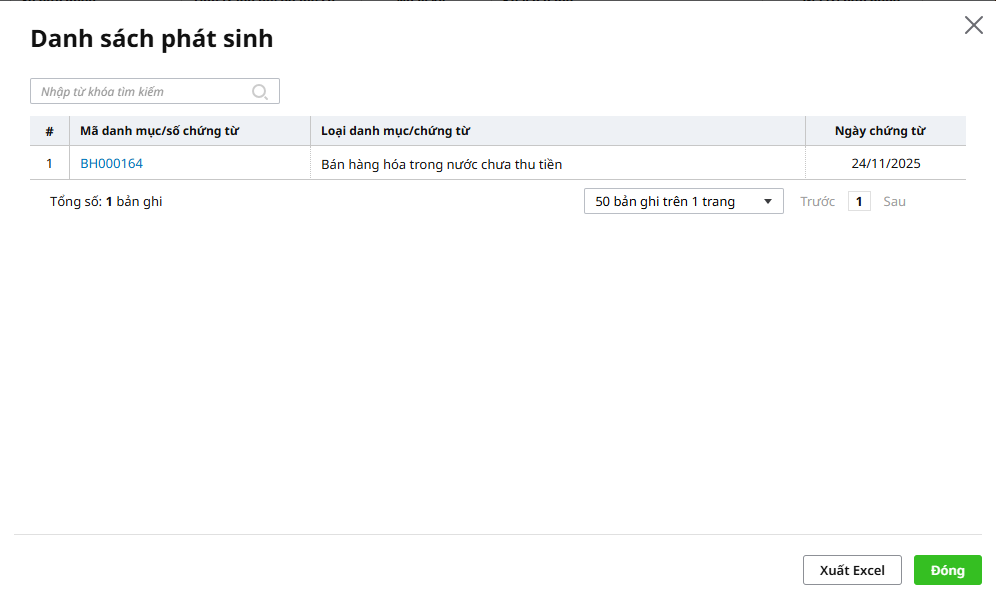Screen dimensions: 996x600
Task: Sort by the Ngày chứng từ header
Action: [x=880, y=131]
